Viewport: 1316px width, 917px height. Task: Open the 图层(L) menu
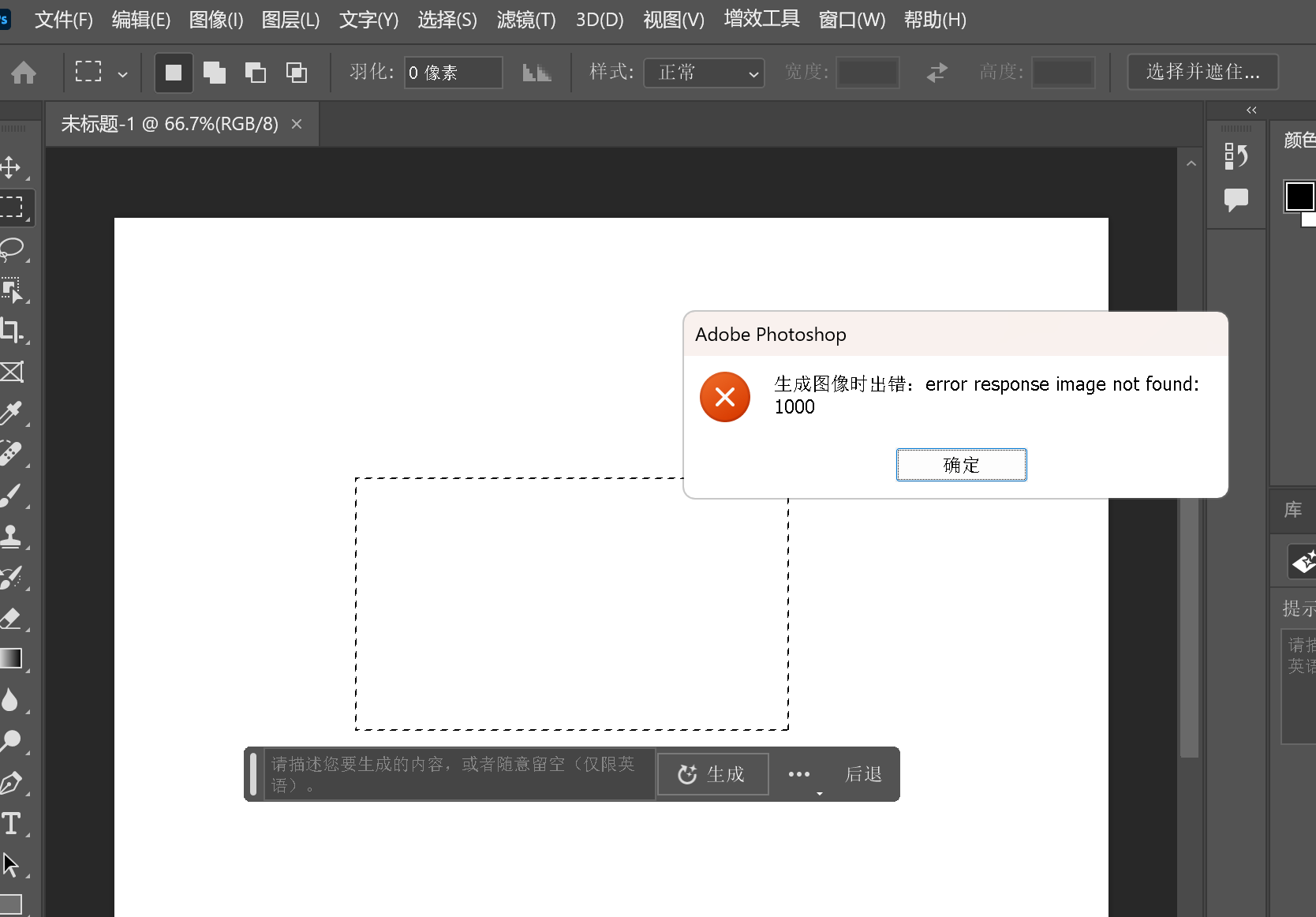[291, 20]
